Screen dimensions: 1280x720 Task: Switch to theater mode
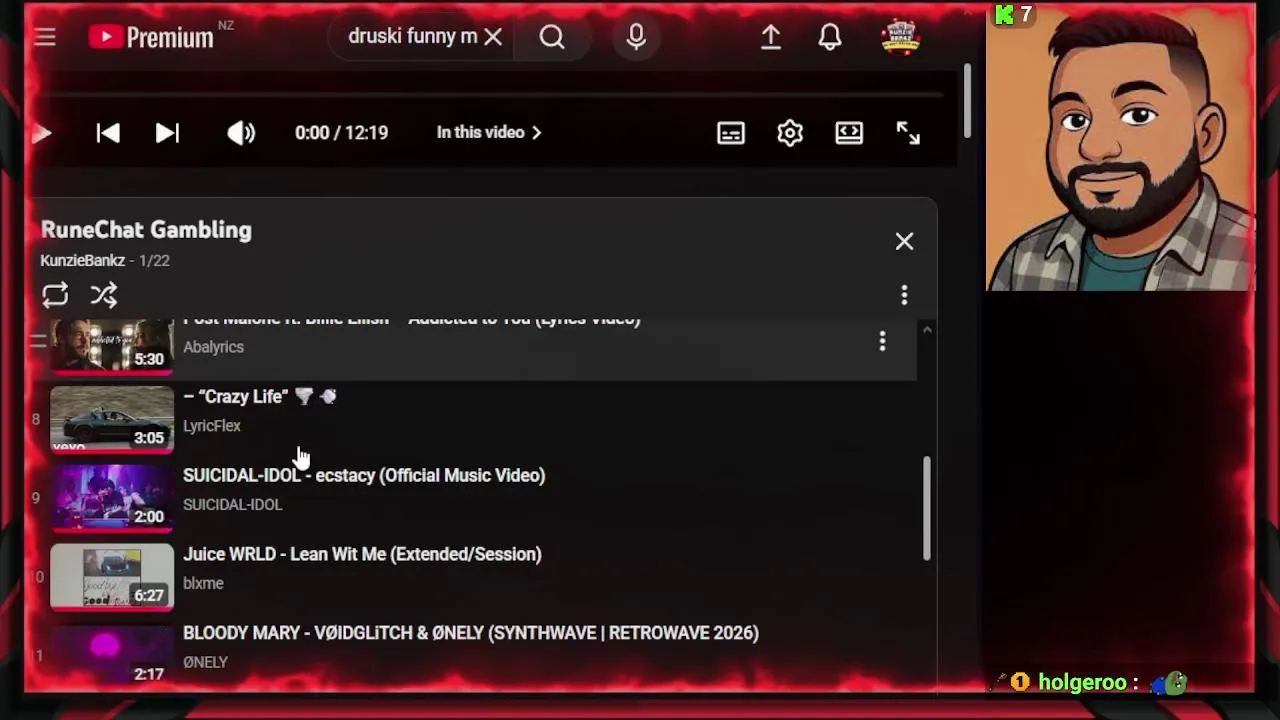point(849,133)
